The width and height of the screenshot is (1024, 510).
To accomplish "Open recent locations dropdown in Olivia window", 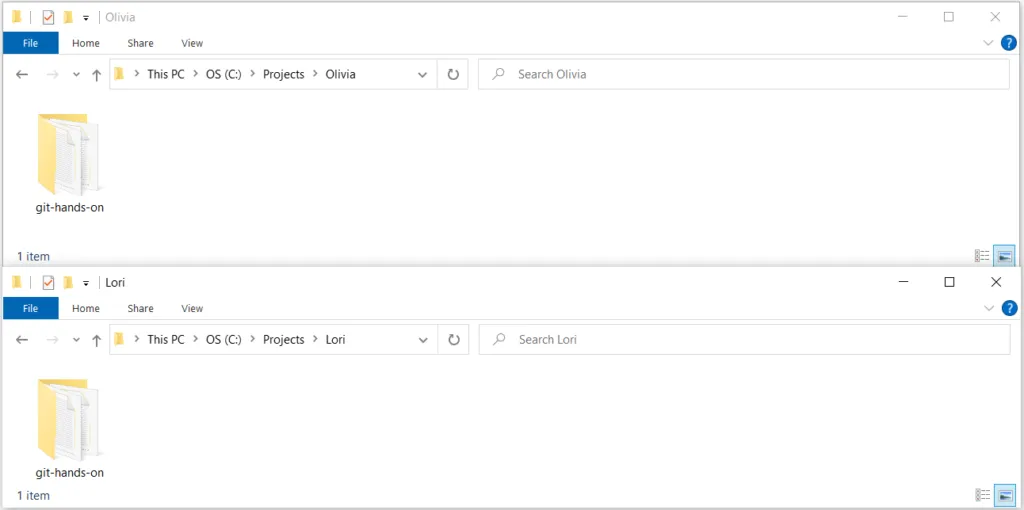I will (x=75, y=75).
